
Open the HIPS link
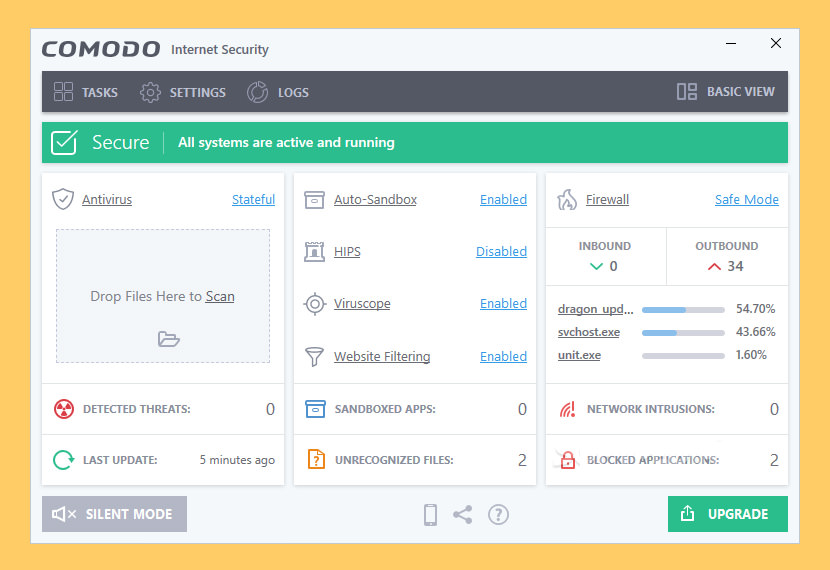pos(347,251)
